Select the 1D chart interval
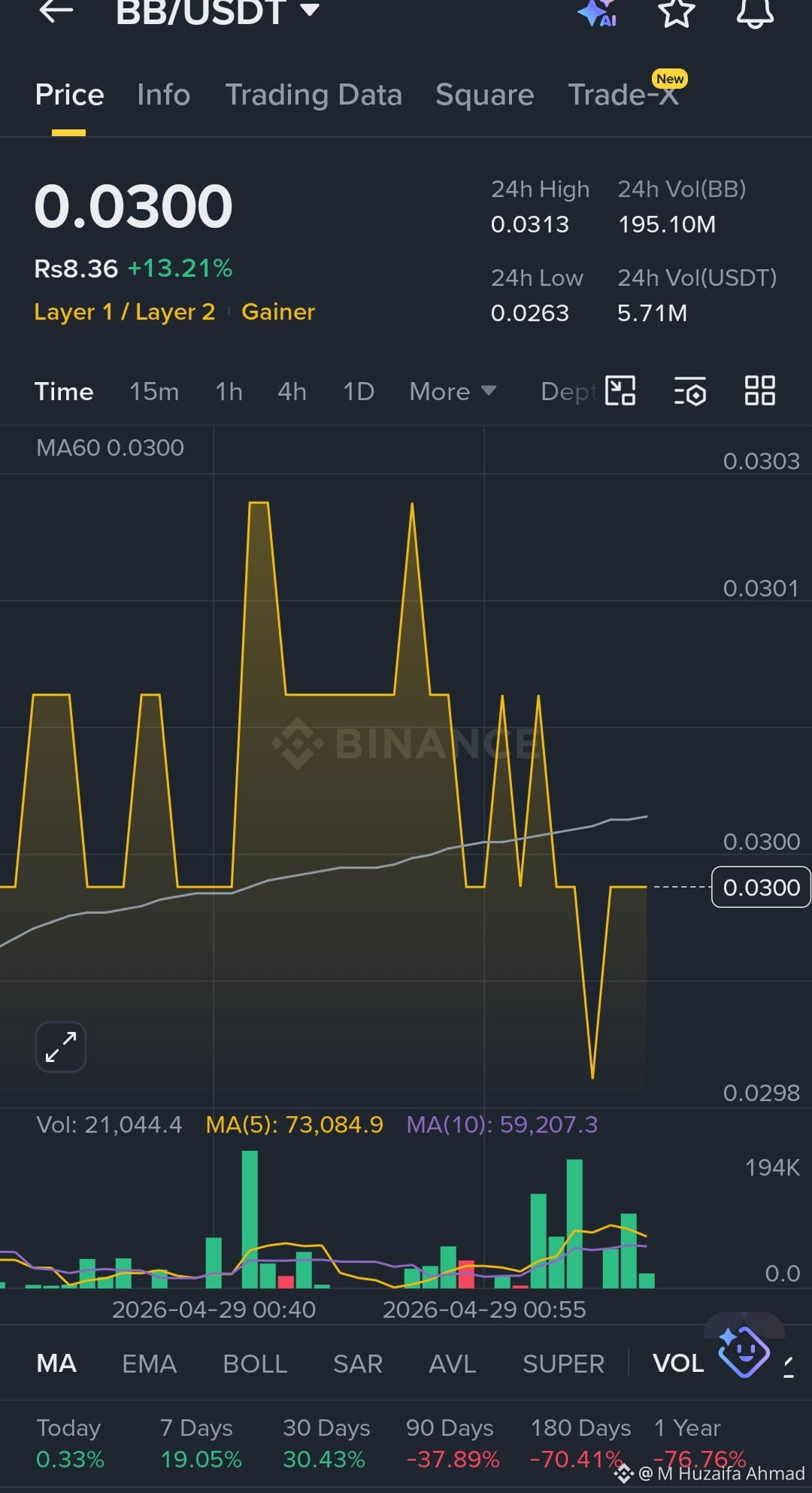The height and width of the screenshot is (1493, 812). [x=358, y=391]
